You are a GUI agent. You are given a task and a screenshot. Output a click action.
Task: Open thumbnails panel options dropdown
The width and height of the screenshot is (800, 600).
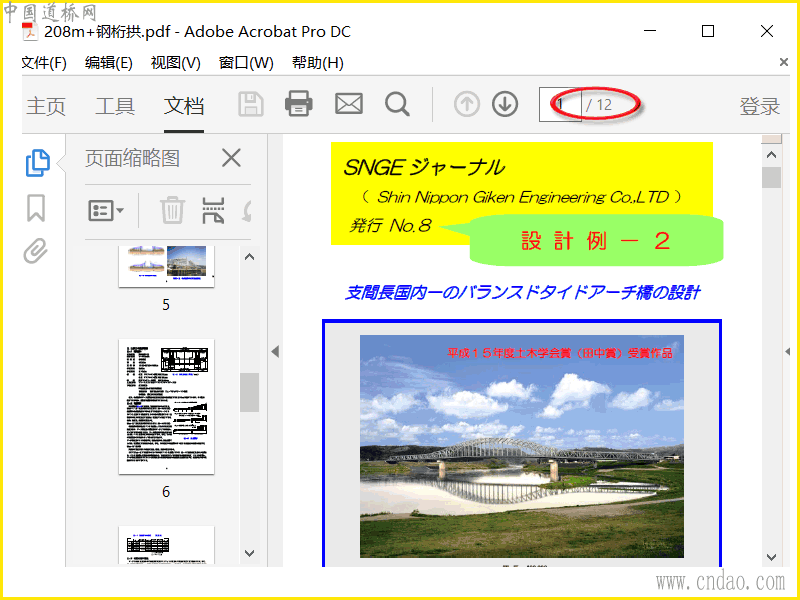[x=106, y=210]
